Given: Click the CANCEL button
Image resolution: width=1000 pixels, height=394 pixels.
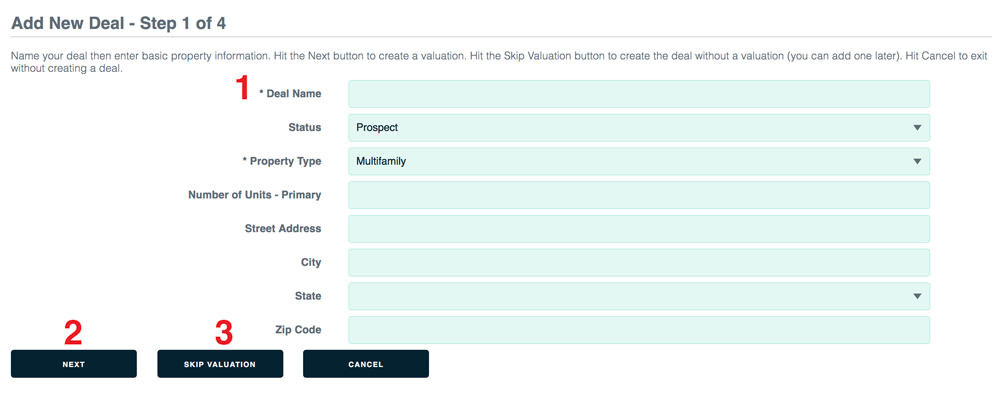Looking at the screenshot, I should coord(366,364).
